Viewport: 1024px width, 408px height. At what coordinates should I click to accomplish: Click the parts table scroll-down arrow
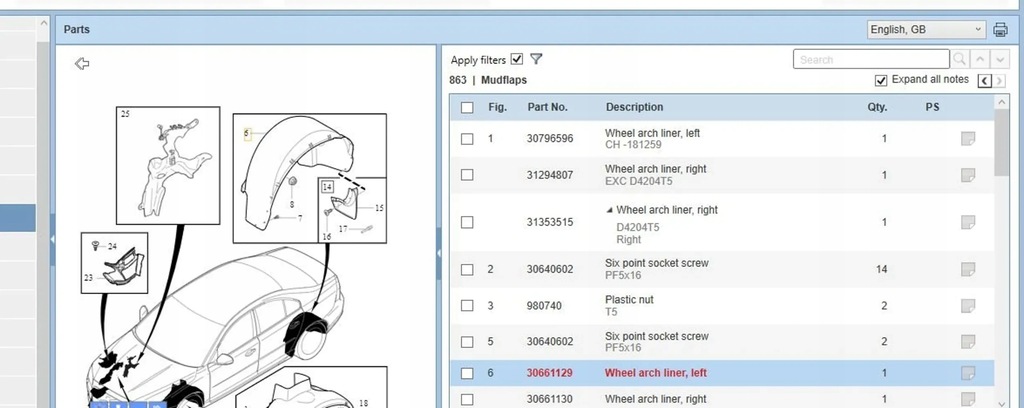[1001, 404]
